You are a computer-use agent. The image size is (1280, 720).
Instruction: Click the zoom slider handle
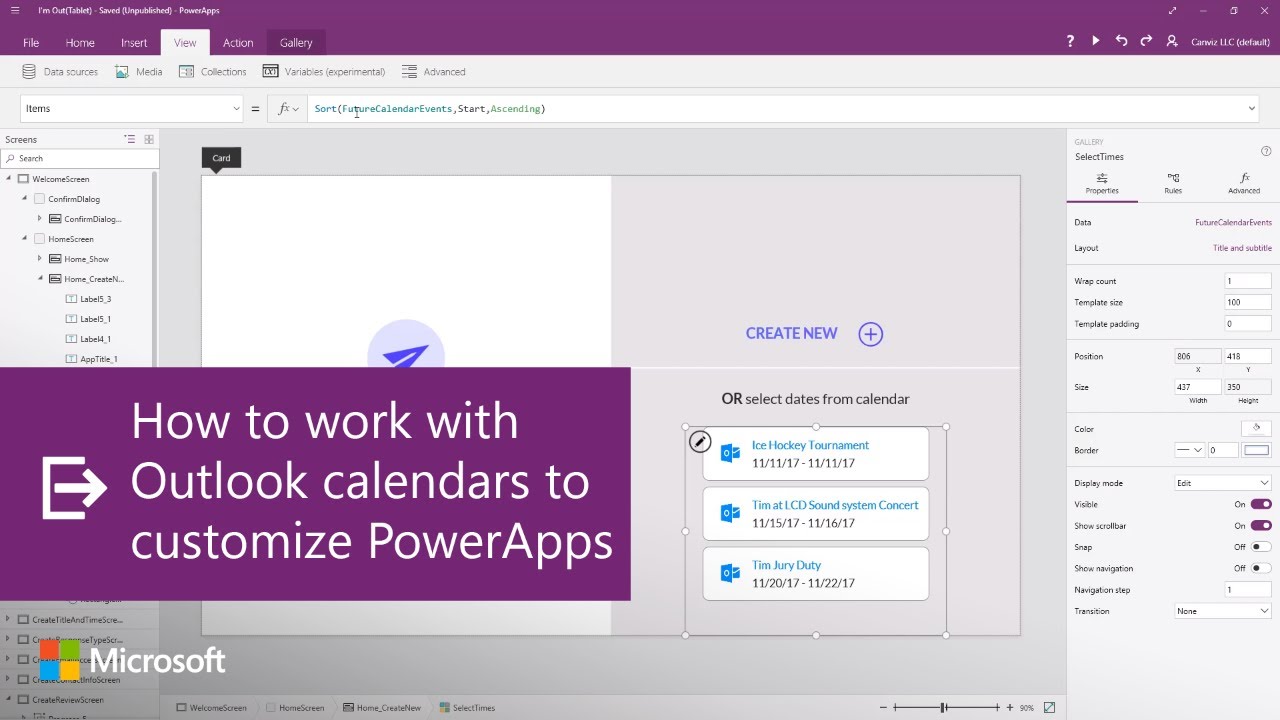point(943,708)
